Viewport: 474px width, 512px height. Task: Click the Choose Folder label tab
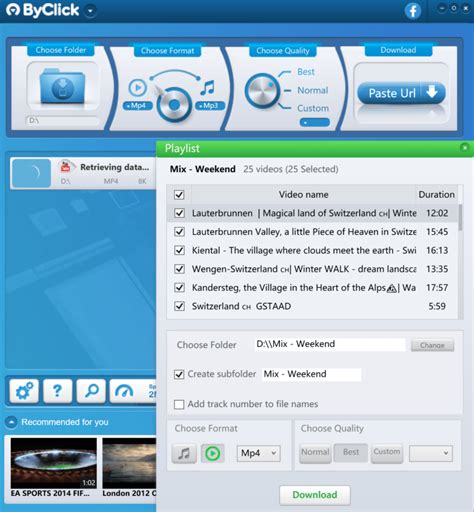(x=61, y=50)
